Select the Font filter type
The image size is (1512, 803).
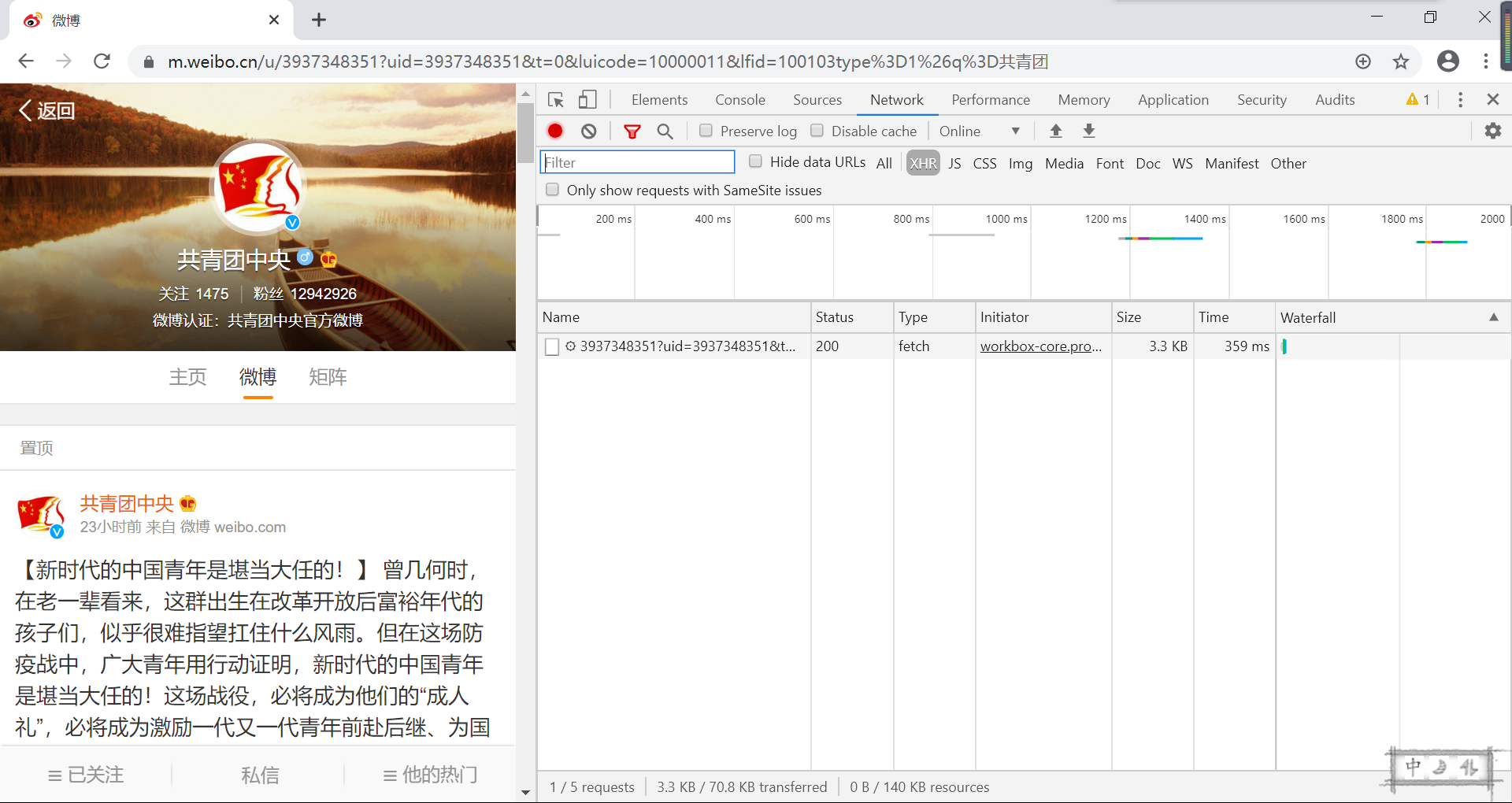click(1110, 163)
